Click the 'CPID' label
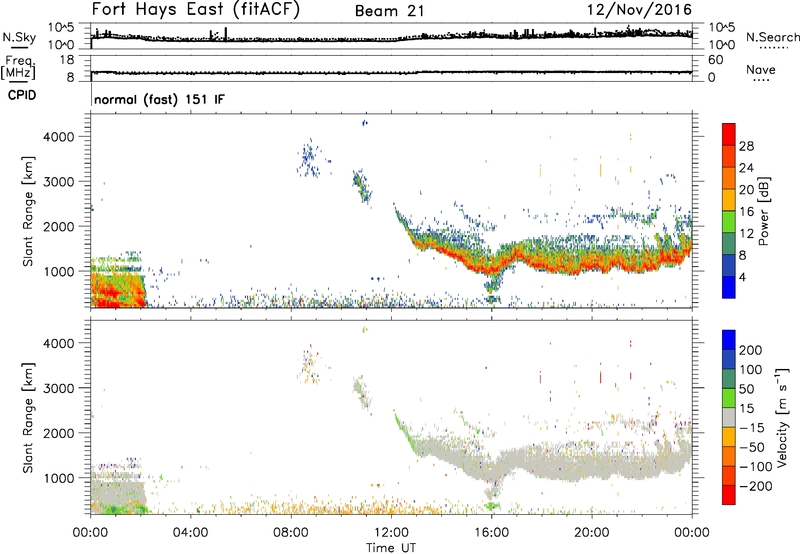 tap(22, 95)
